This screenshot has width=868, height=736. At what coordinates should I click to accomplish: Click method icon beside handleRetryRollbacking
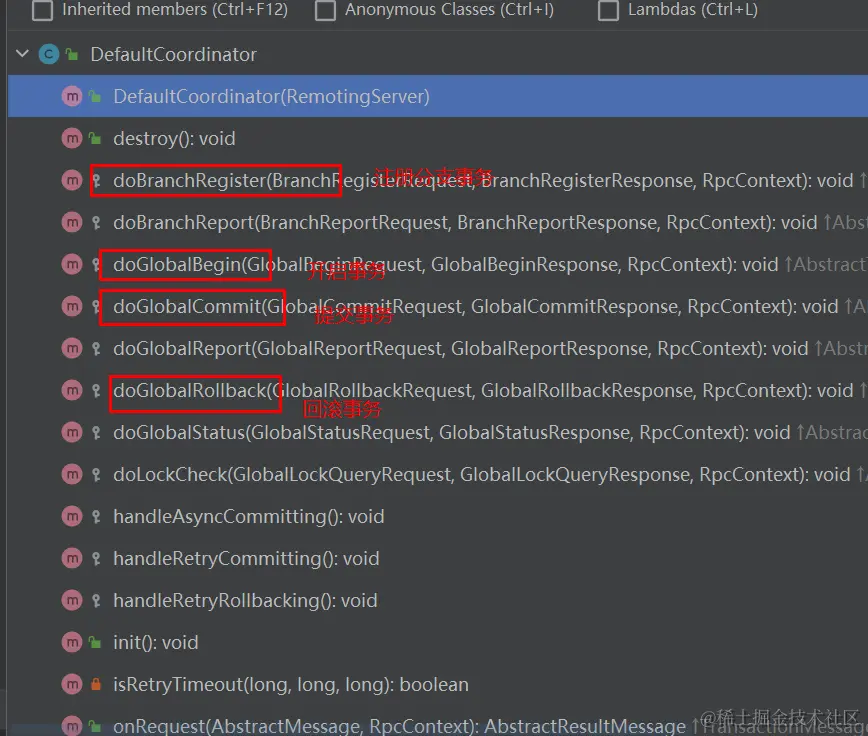[x=71, y=601]
